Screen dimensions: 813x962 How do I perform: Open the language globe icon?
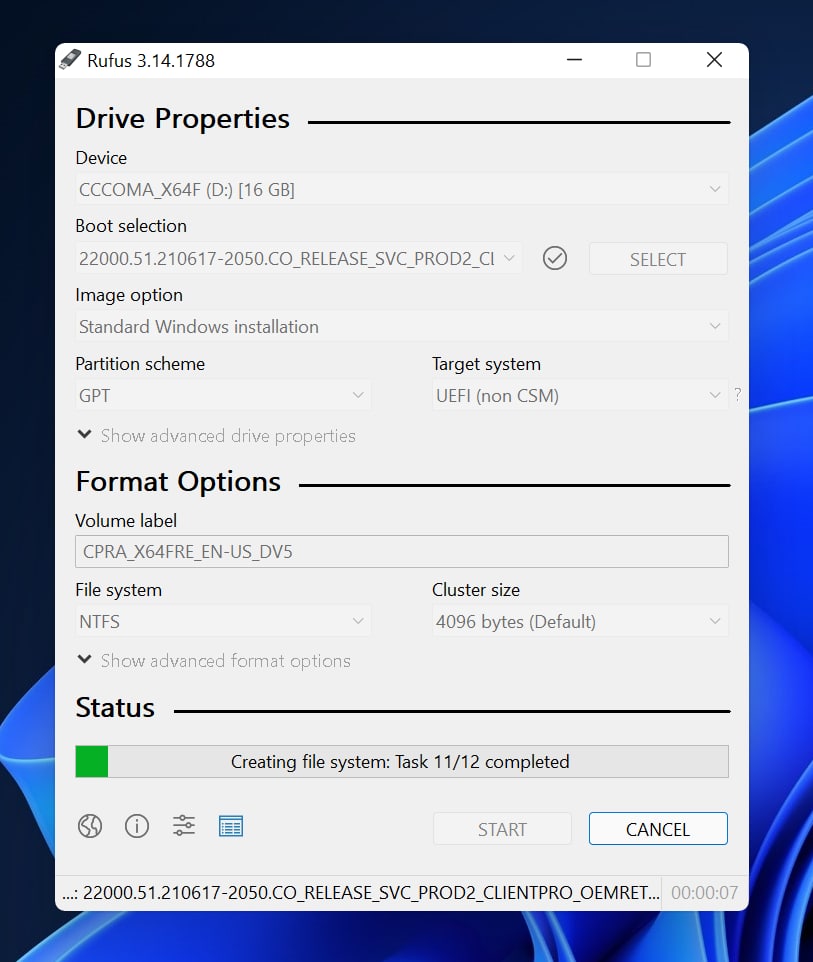pos(90,826)
